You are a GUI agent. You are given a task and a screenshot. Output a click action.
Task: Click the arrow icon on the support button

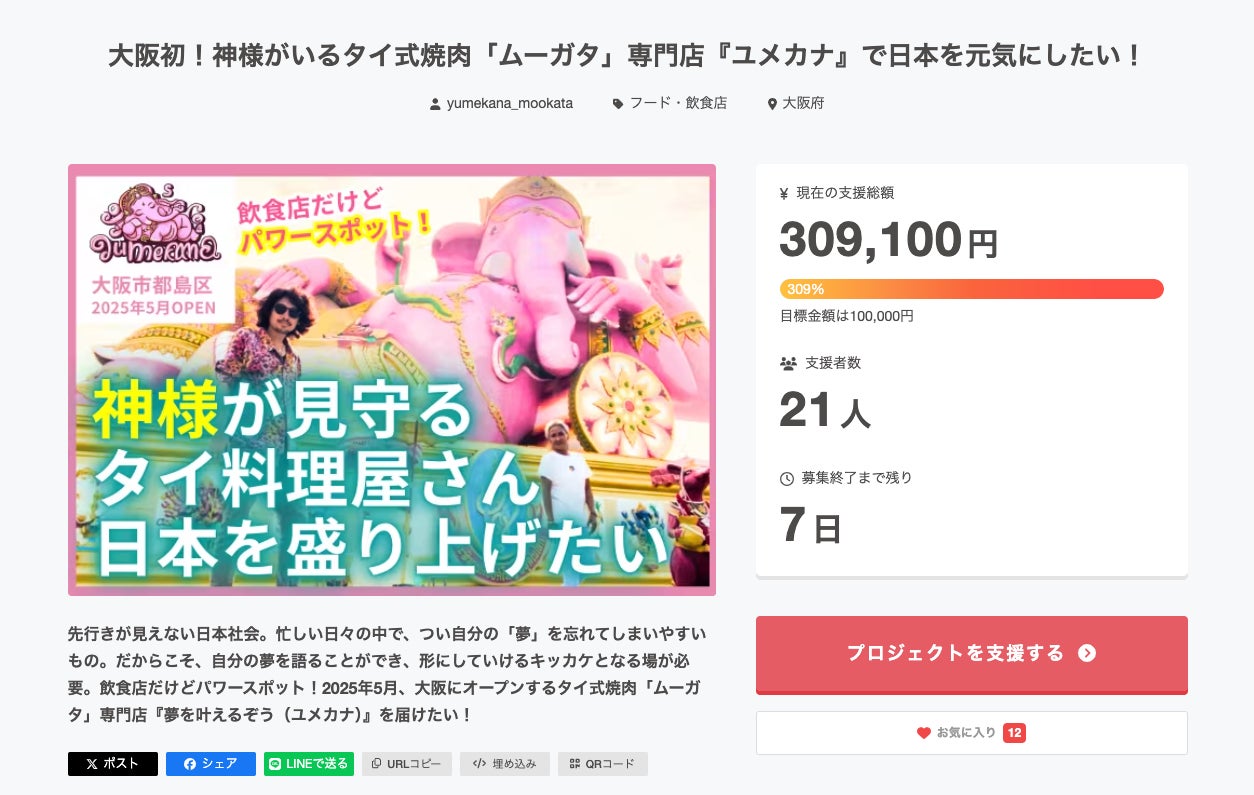tap(1087, 653)
